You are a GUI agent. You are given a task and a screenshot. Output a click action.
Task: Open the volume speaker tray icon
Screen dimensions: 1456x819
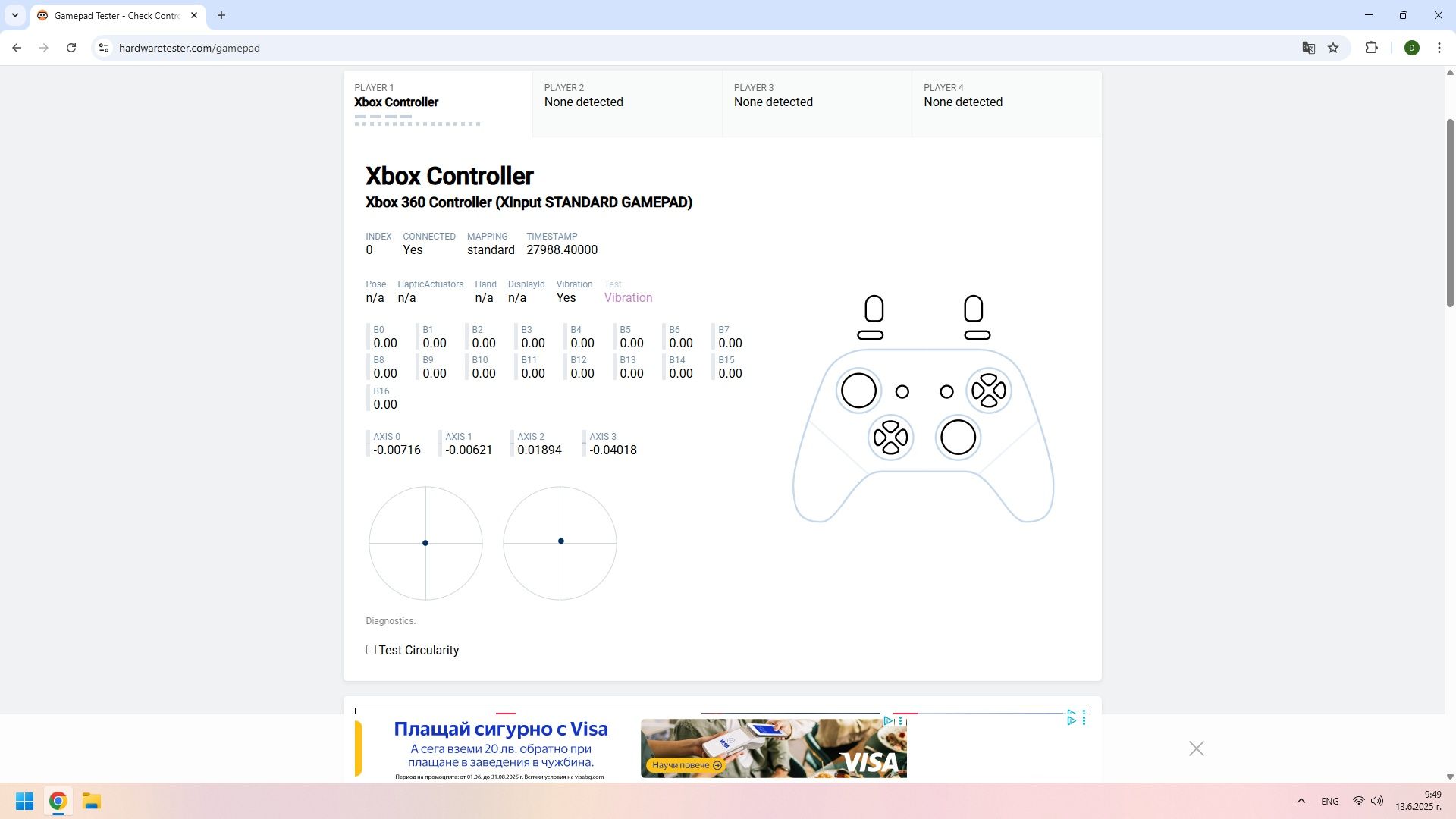pos(1376,801)
